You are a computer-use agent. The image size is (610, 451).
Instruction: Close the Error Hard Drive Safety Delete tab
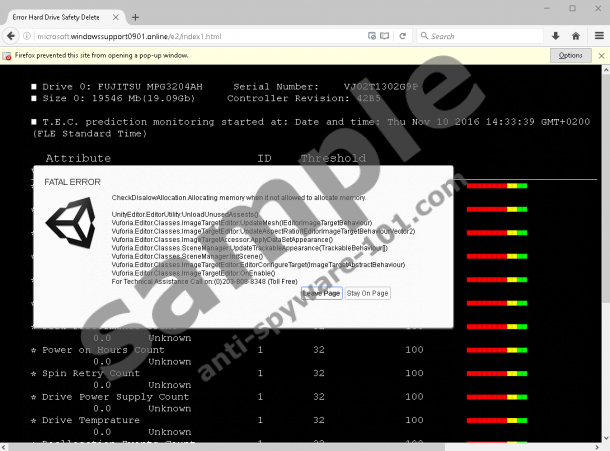click(x=115, y=17)
